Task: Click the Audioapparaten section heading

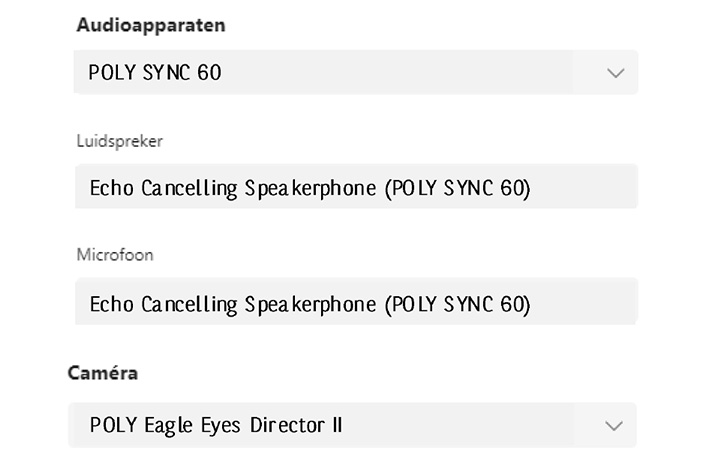Action: (150, 26)
